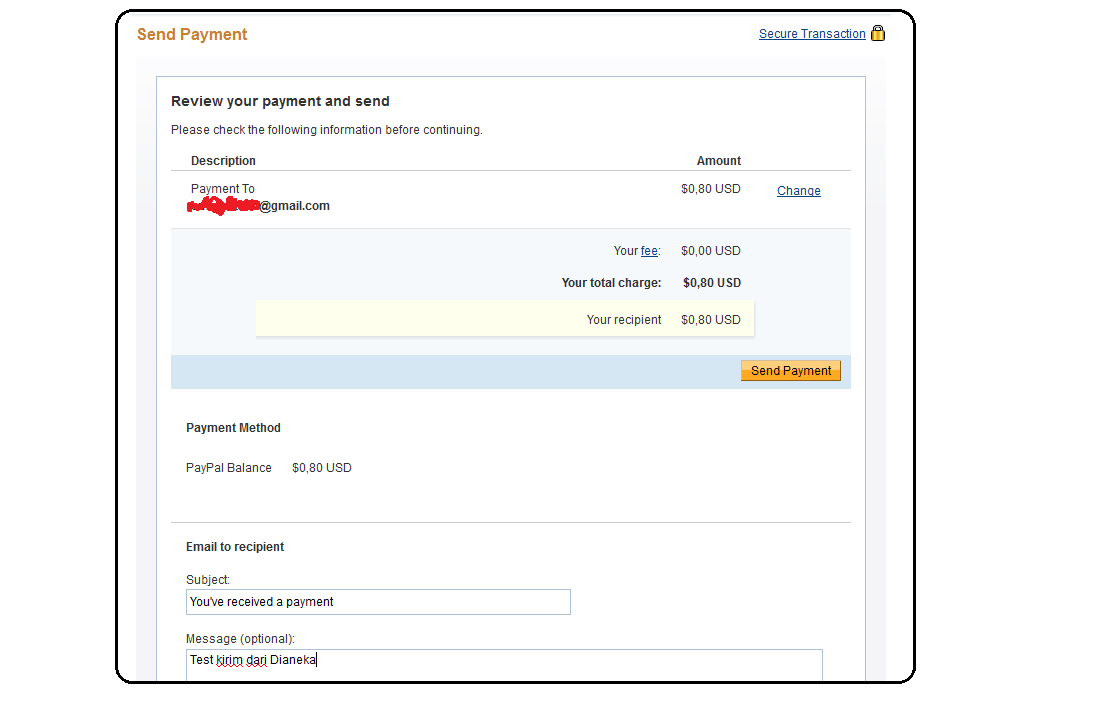Click the Message (optional) label
The height and width of the screenshot is (703, 1112).
point(240,639)
